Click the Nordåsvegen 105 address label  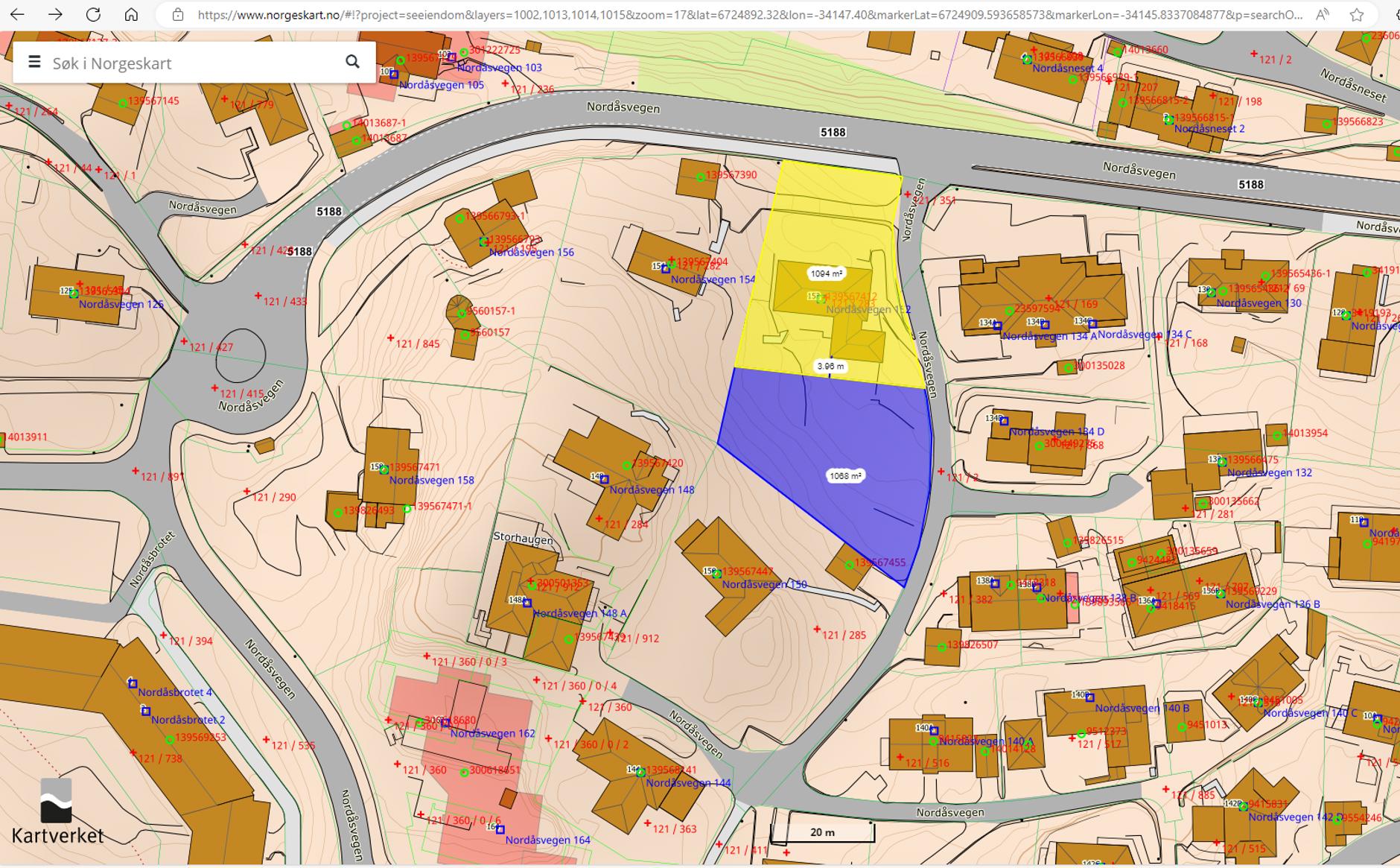coord(442,85)
